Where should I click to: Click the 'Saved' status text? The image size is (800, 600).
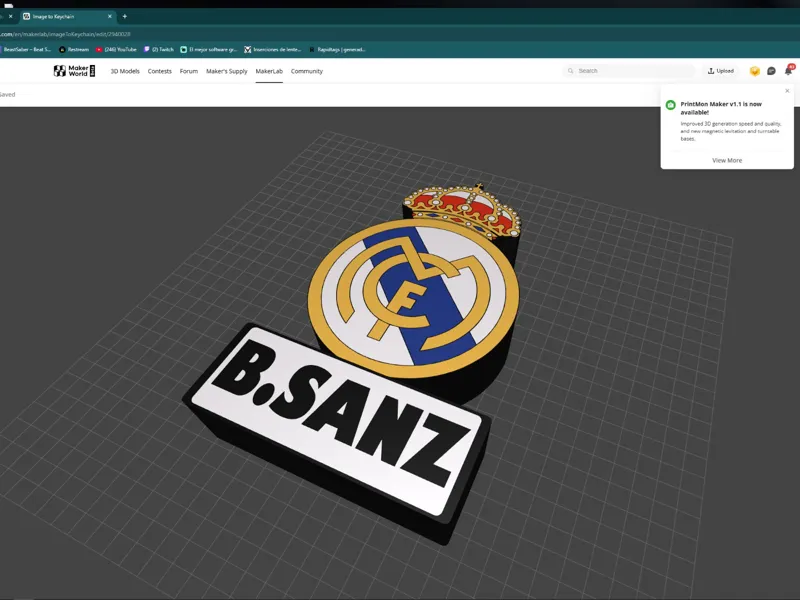(8, 94)
